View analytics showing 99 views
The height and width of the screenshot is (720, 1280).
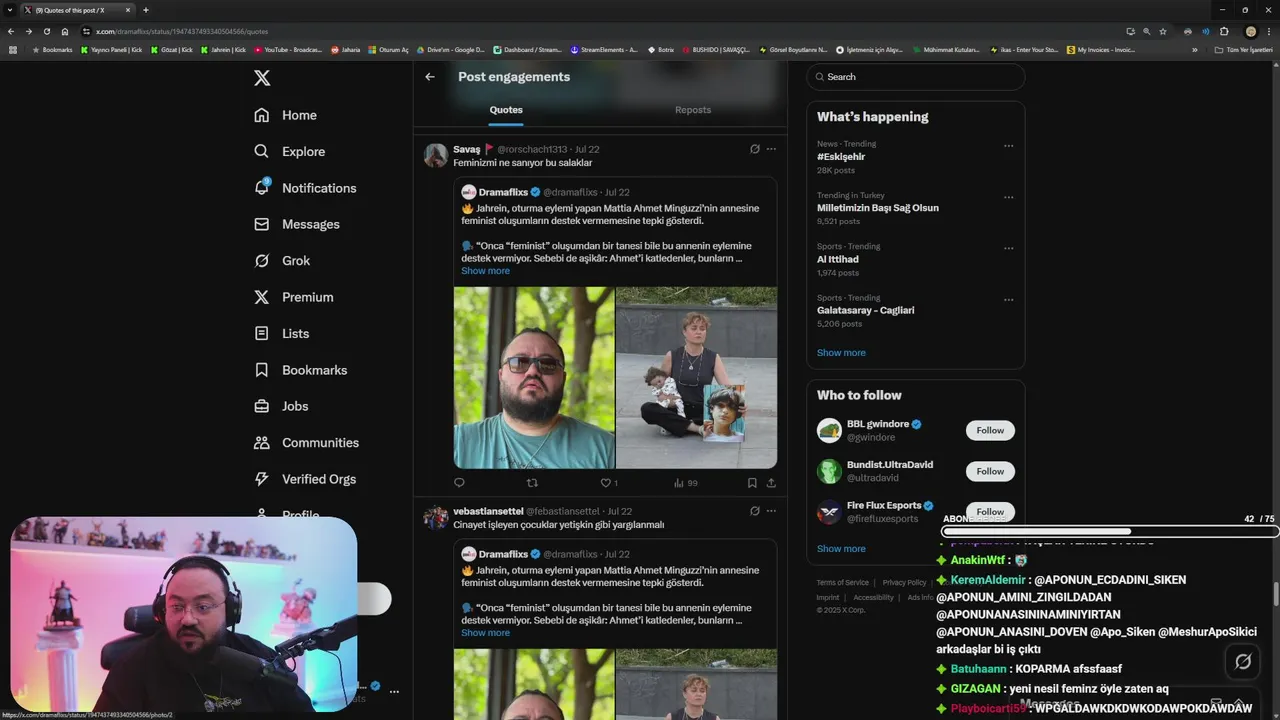pos(686,483)
